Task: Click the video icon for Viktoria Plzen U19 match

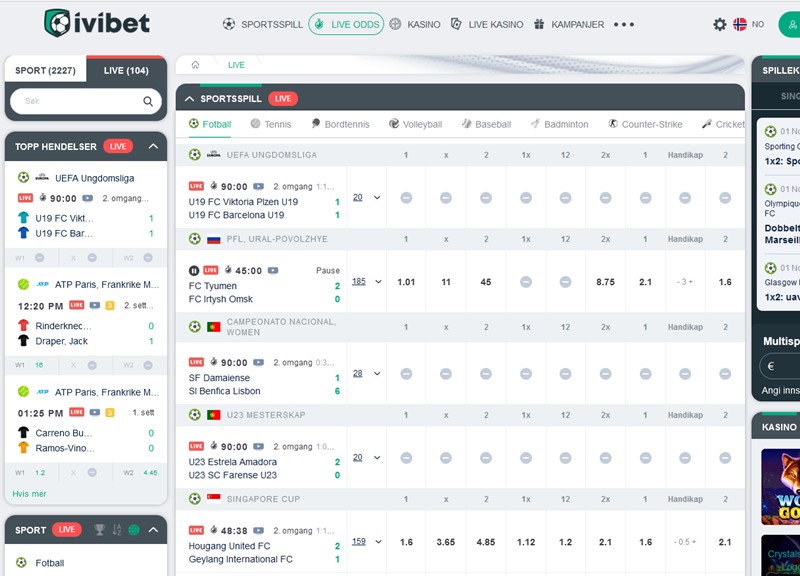Action: [259, 186]
